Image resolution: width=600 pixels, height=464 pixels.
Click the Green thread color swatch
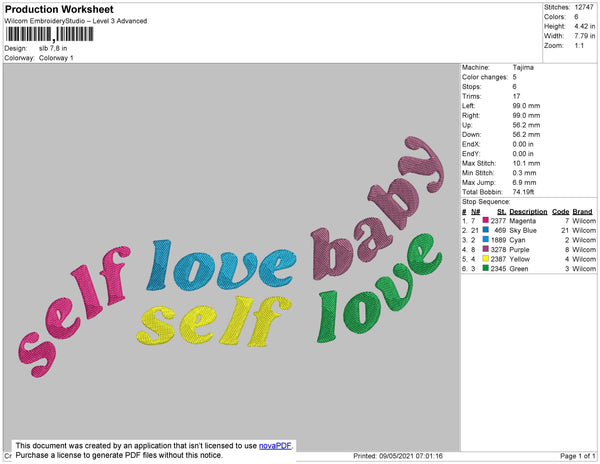[486, 270]
